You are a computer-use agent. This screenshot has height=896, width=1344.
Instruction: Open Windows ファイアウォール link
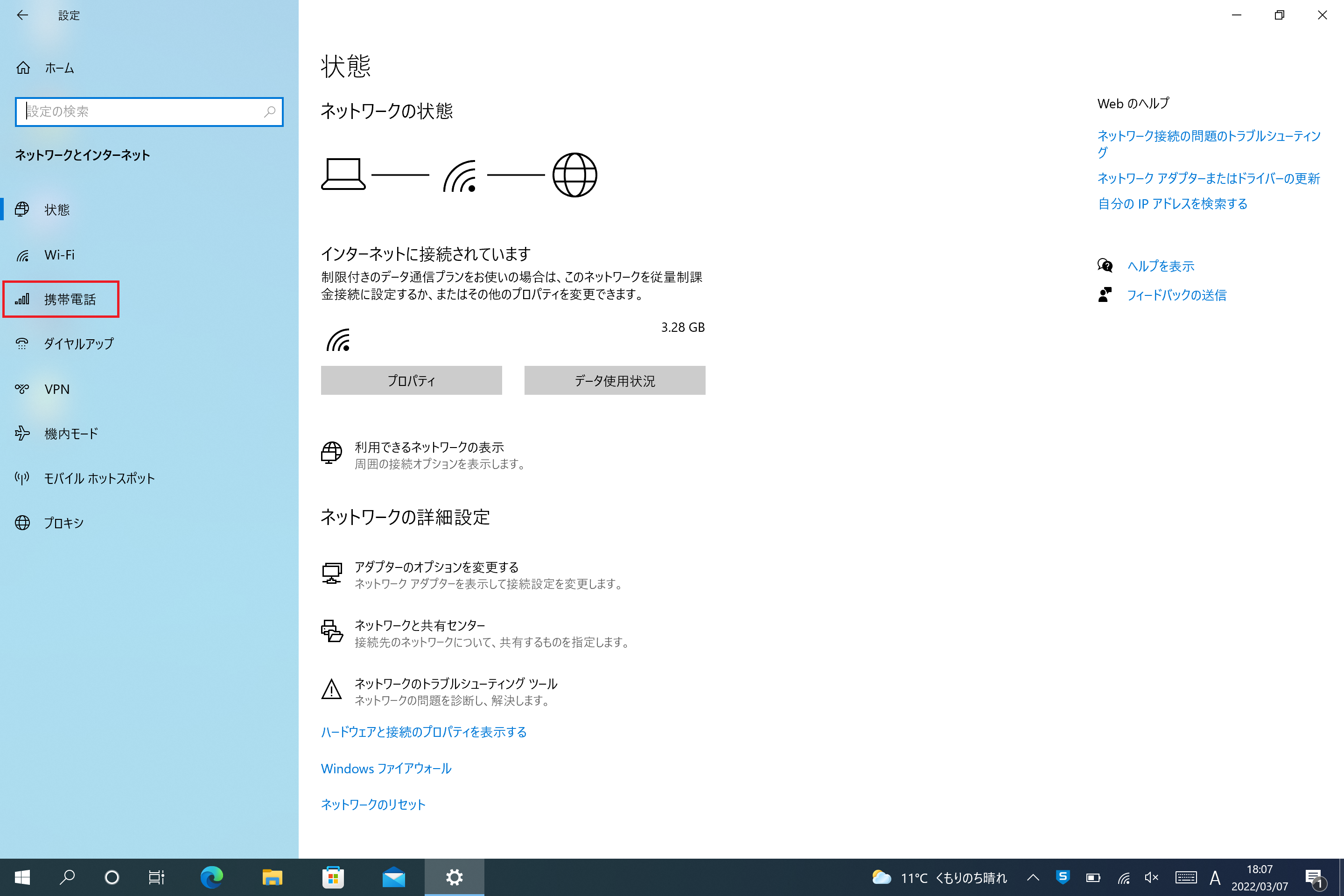pos(386,769)
